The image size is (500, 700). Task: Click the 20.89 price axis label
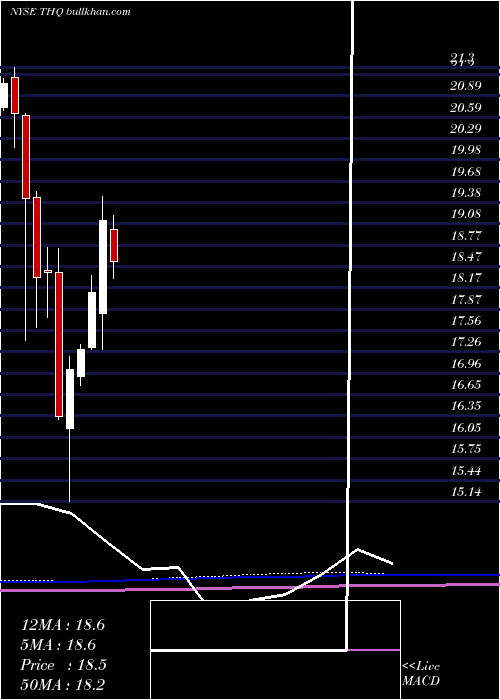coord(466,86)
